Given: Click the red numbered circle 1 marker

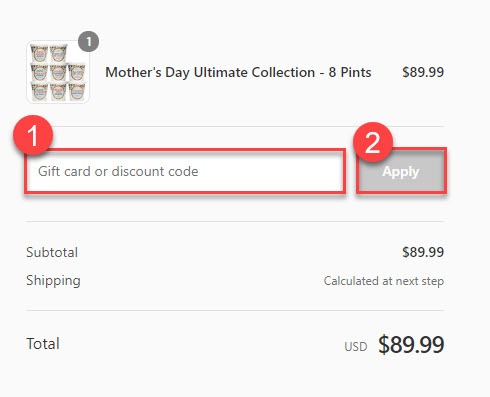Looking at the screenshot, I should click(33, 135).
